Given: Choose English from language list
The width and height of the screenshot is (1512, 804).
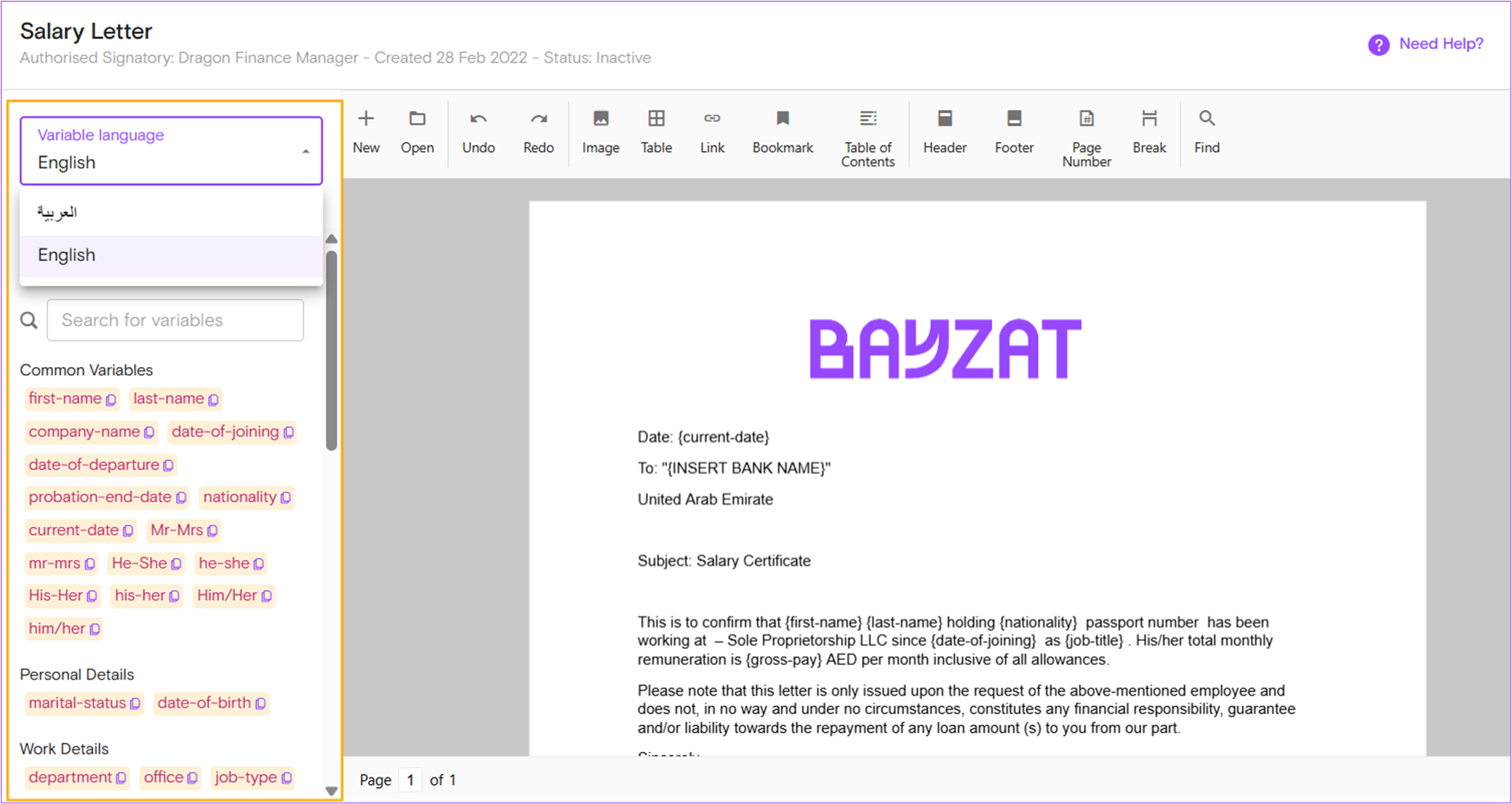Looking at the screenshot, I should pyautogui.click(x=171, y=255).
